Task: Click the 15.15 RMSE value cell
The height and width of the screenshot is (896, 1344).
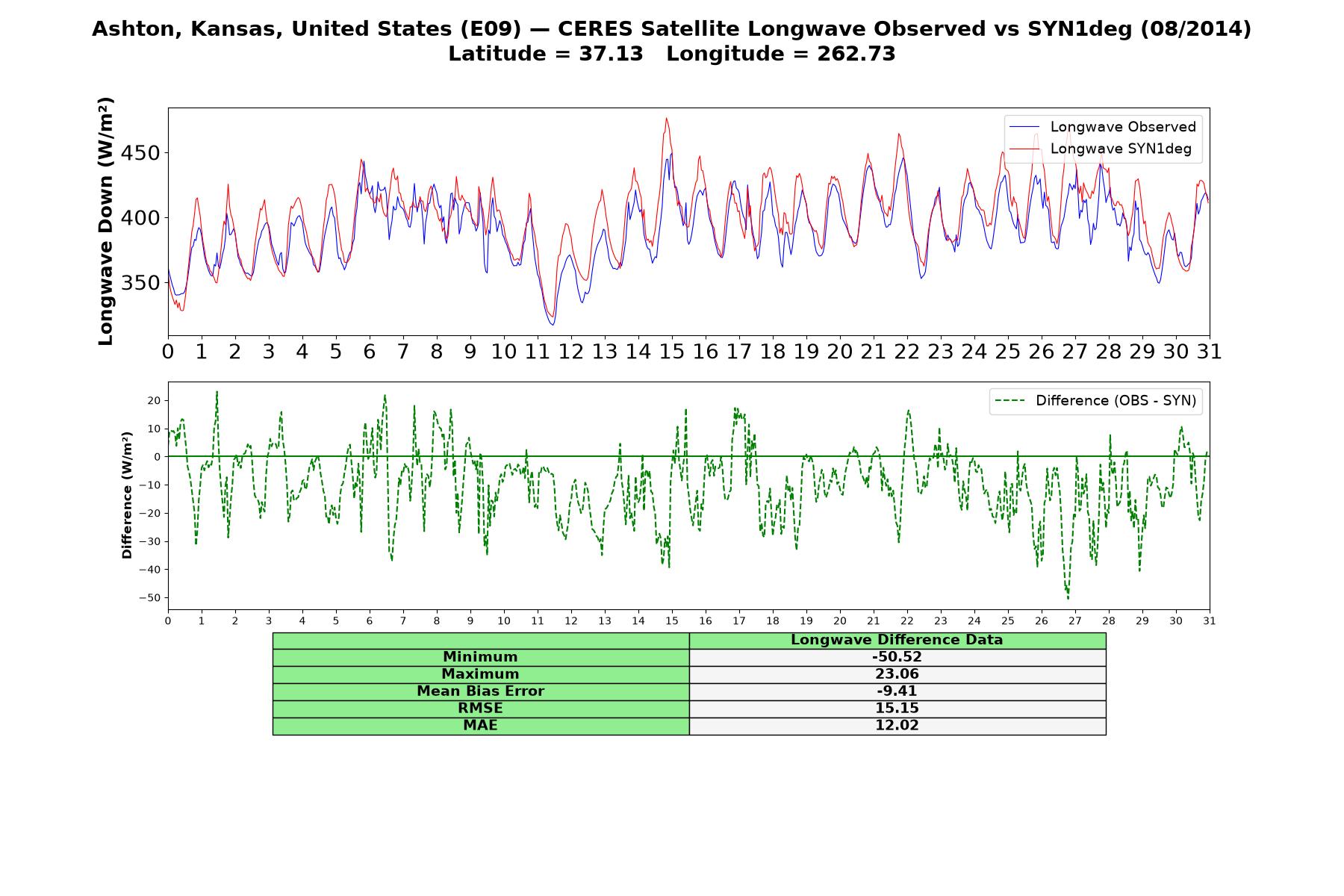Action: tap(897, 709)
